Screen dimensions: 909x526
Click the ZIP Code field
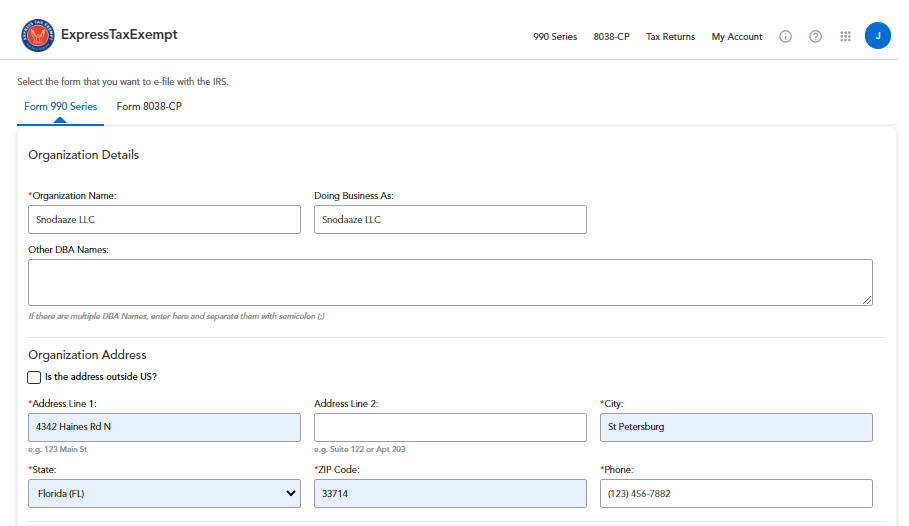[450, 494]
